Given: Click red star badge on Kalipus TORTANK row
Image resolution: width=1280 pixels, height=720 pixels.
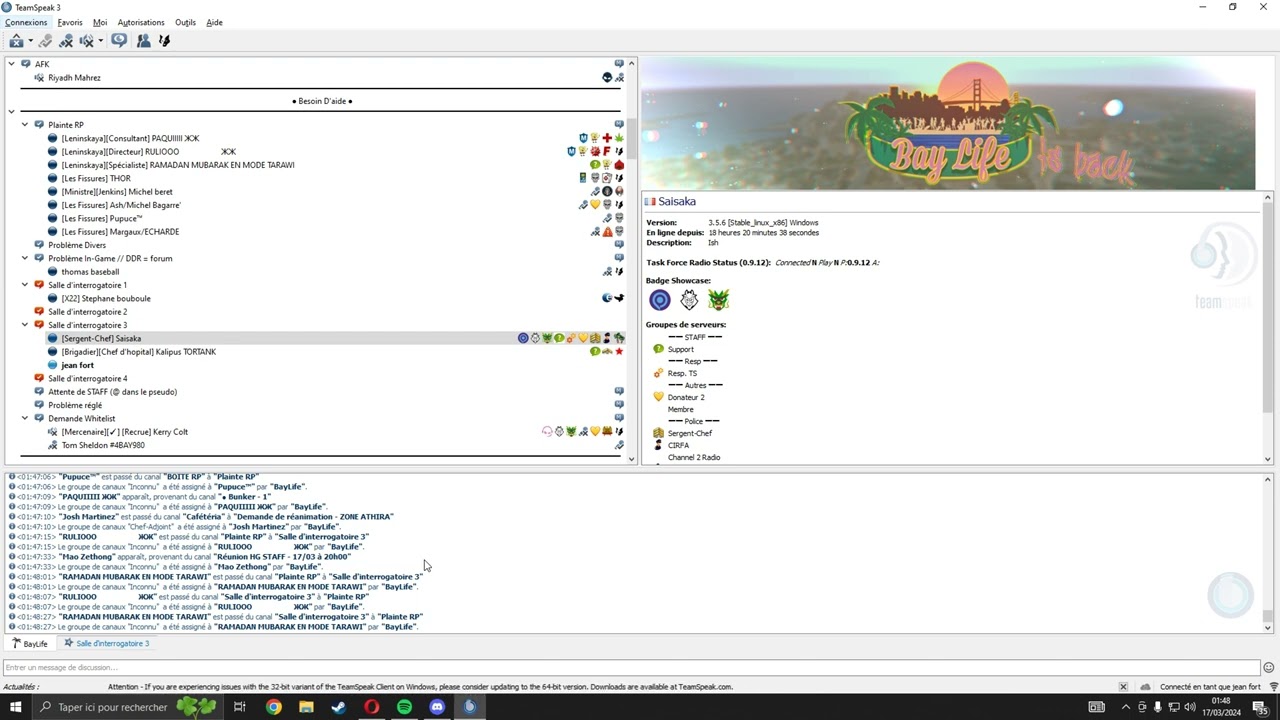Looking at the screenshot, I should click(619, 352).
